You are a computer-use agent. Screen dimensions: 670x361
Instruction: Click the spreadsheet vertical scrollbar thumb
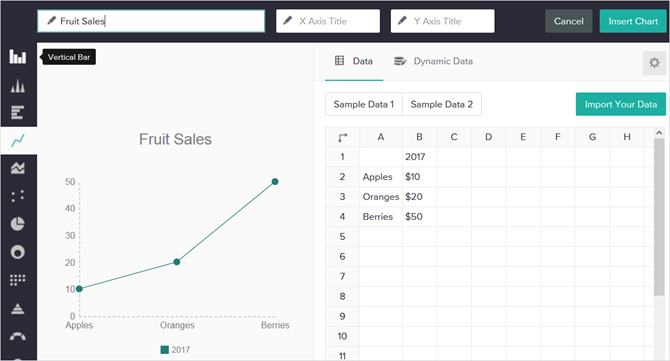(659, 217)
